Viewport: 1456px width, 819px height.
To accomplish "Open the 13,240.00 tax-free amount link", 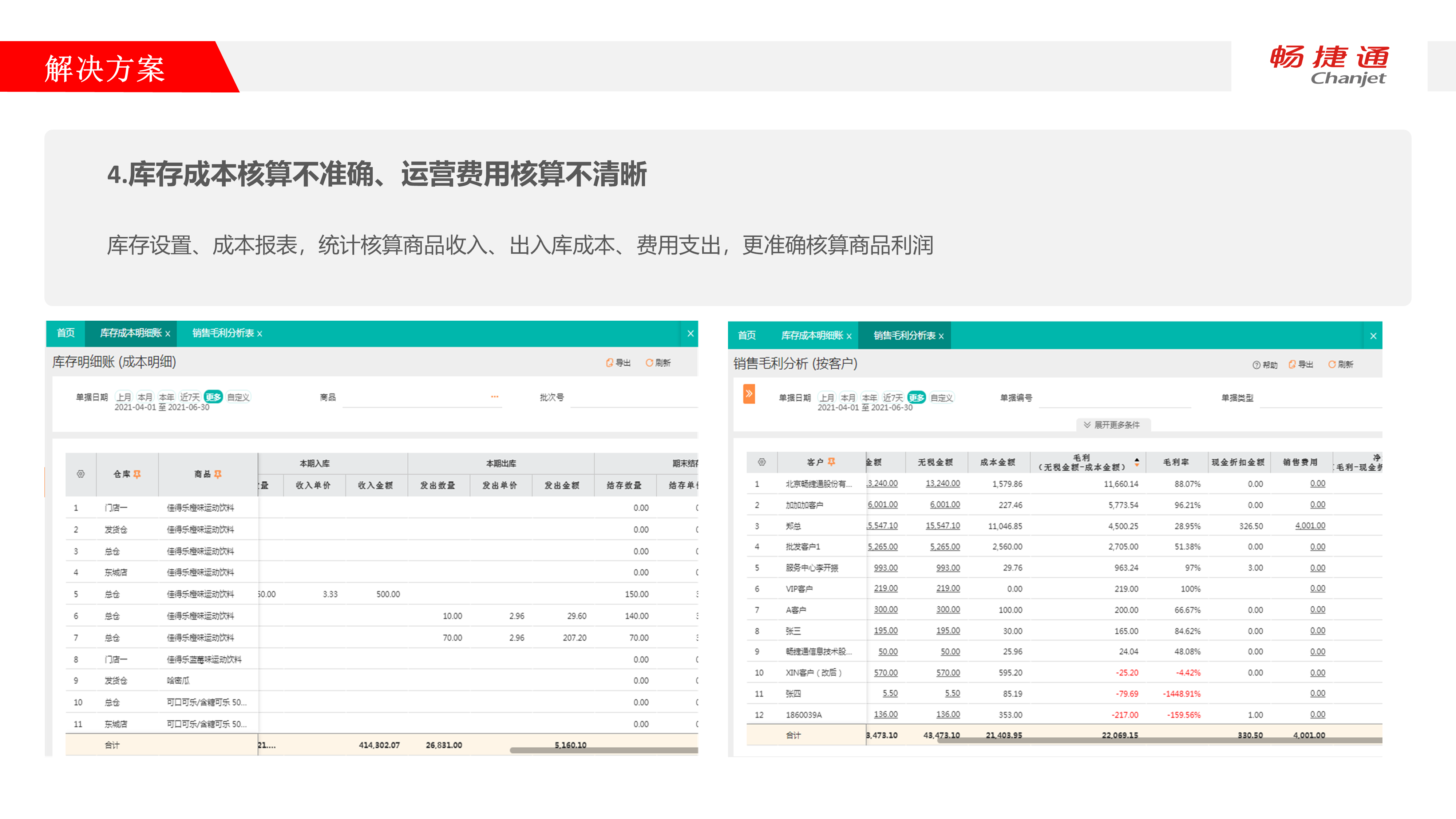I will click(x=942, y=484).
